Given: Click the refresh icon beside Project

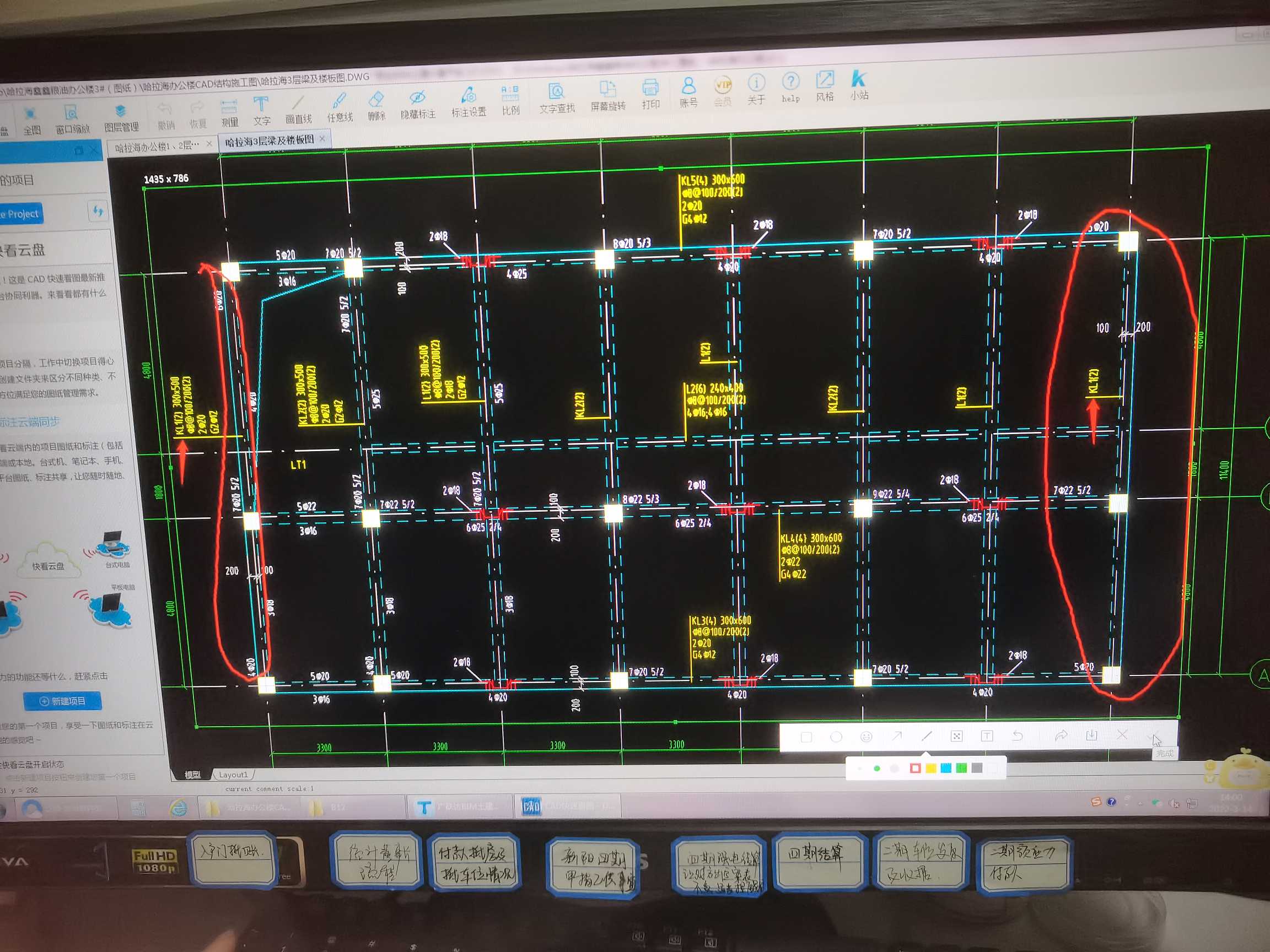Looking at the screenshot, I should [x=98, y=211].
